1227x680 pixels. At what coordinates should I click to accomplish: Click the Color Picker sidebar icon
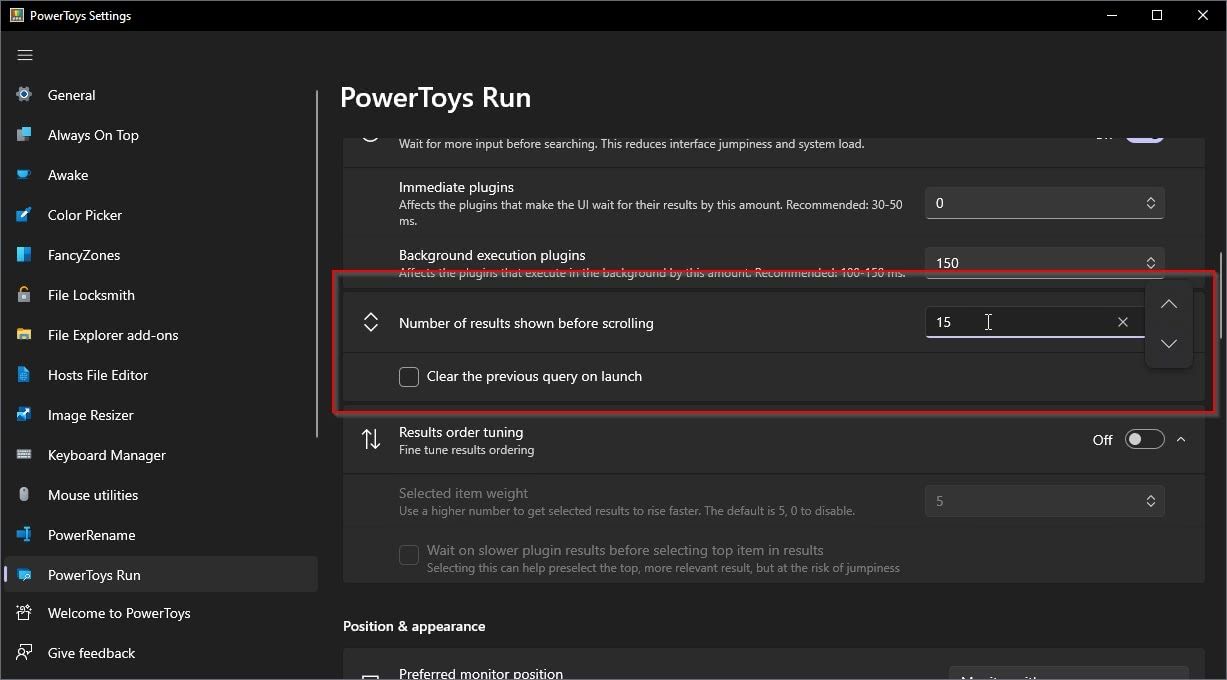[24, 215]
